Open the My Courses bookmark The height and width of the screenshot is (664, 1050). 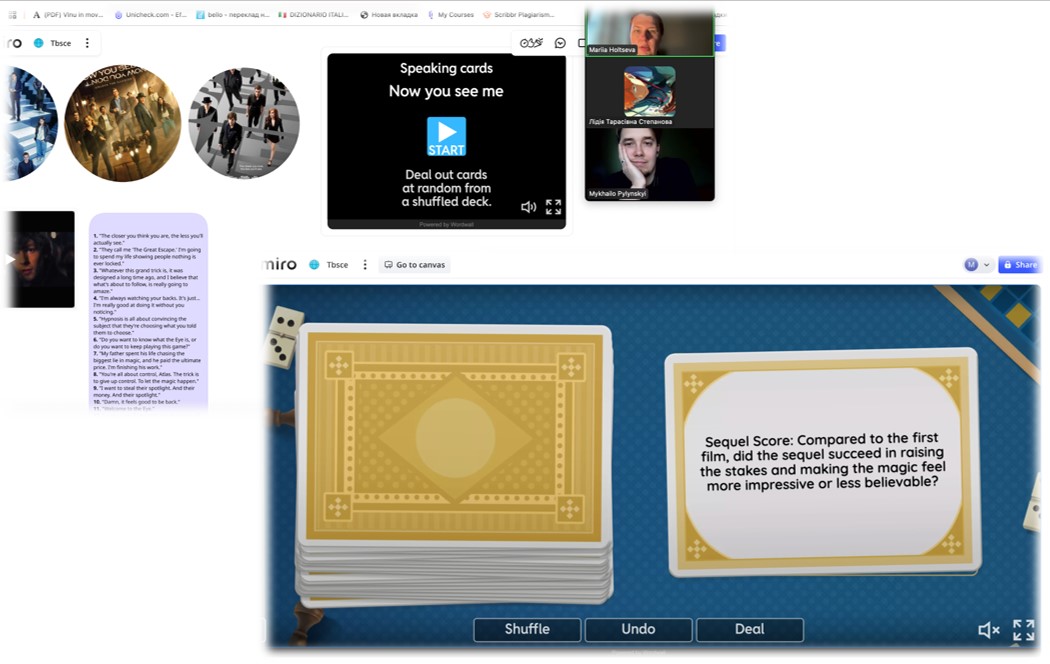(x=450, y=15)
